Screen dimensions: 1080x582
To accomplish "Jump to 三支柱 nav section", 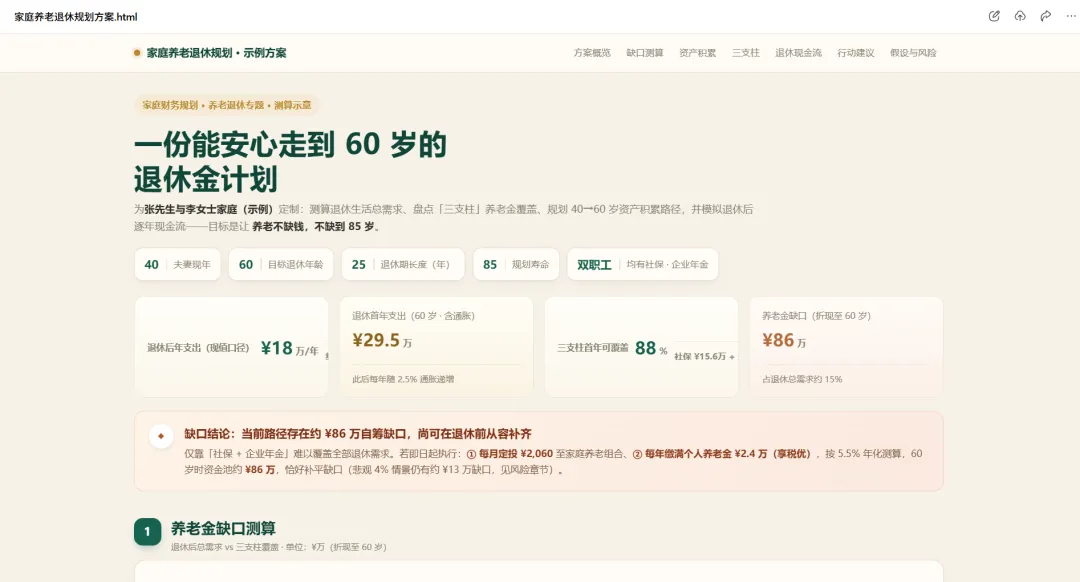I will point(745,53).
